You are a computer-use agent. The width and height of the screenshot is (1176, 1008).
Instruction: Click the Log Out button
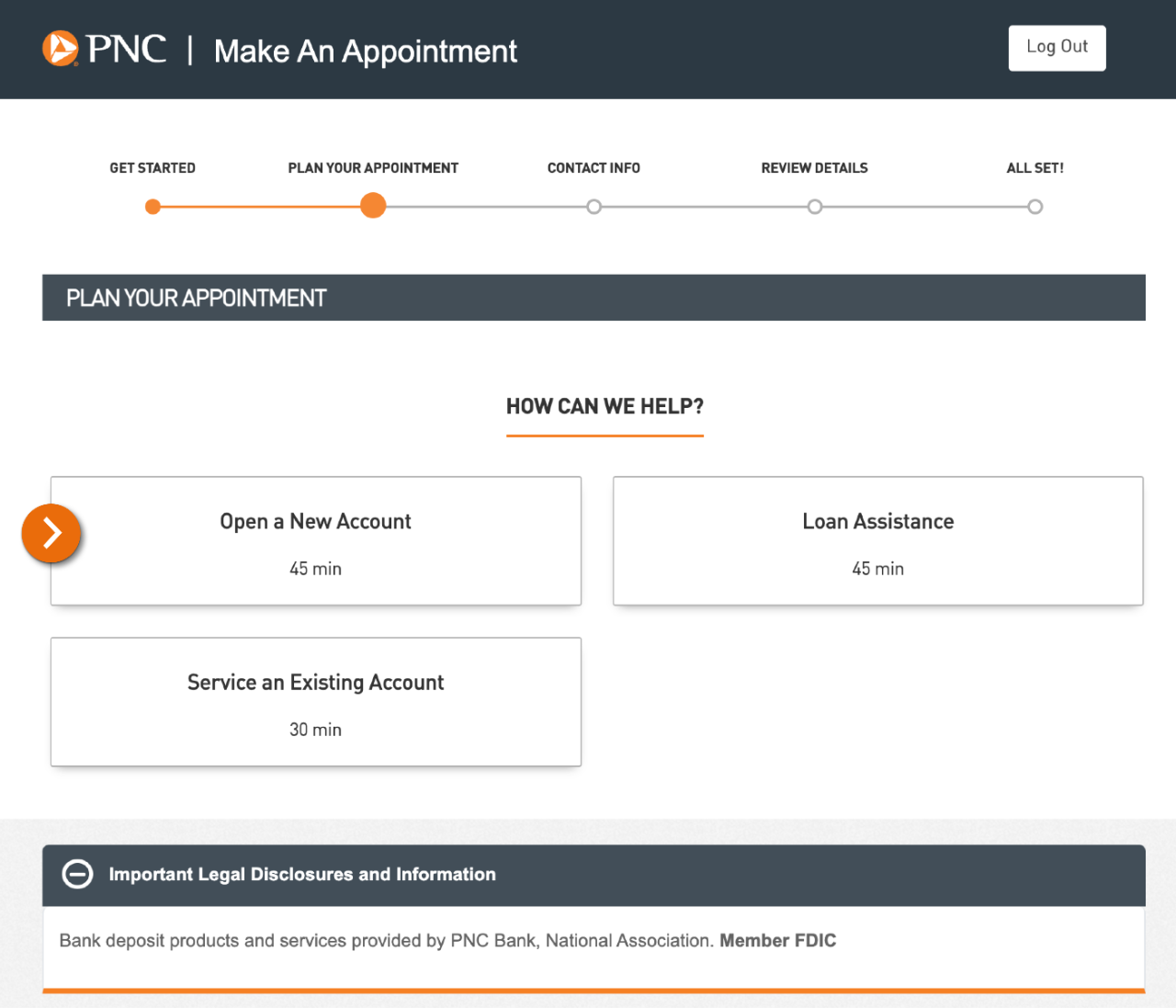click(1057, 48)
